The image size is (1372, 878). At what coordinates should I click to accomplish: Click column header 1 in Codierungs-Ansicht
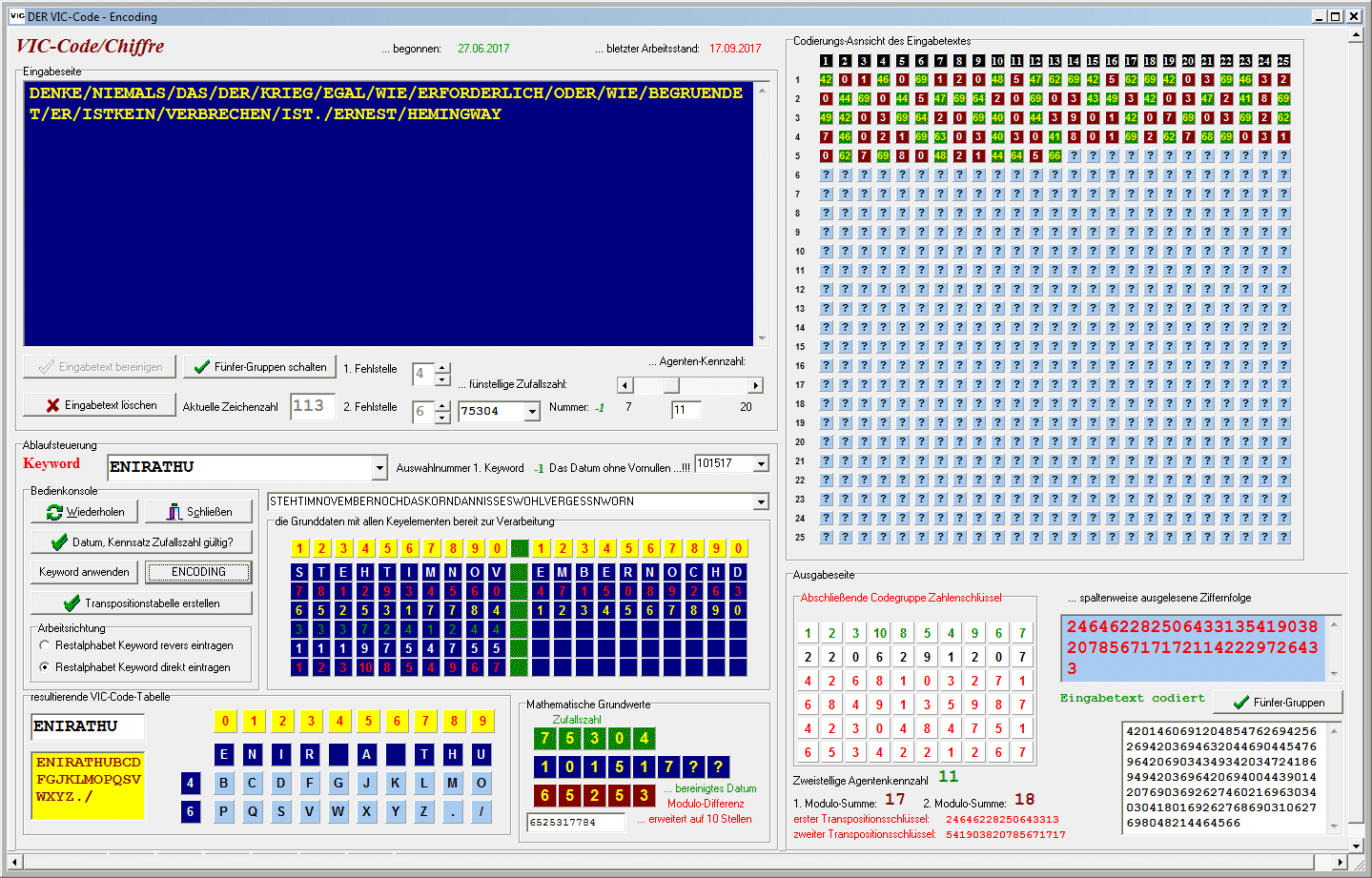pos(826,61)
